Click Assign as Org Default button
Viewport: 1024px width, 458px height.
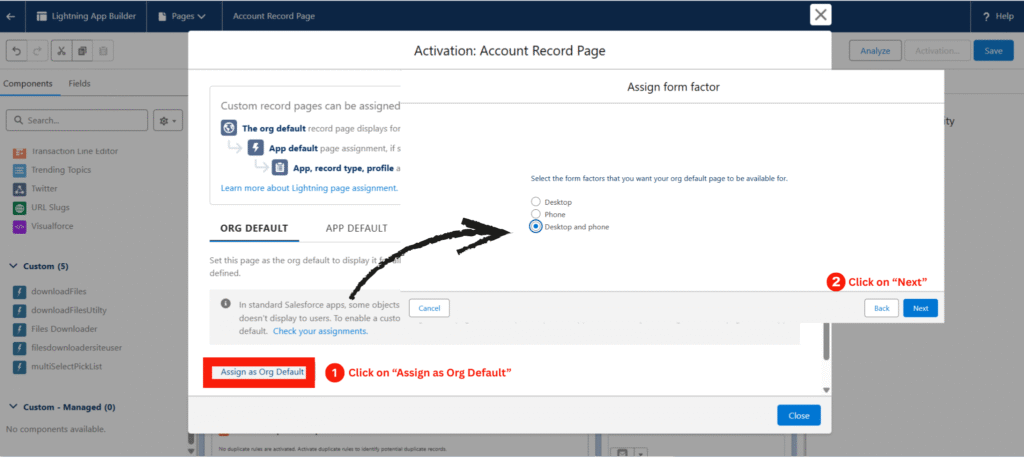point(262,372)
